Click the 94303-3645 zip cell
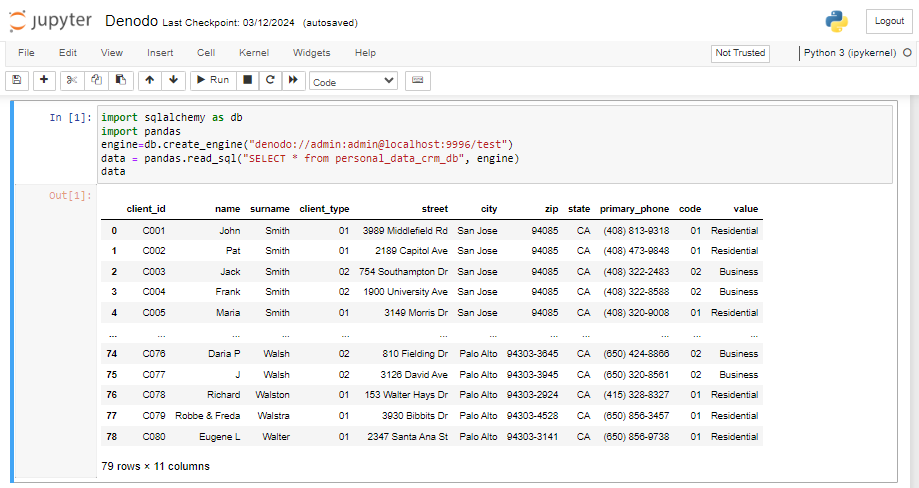 click(533, 354)
